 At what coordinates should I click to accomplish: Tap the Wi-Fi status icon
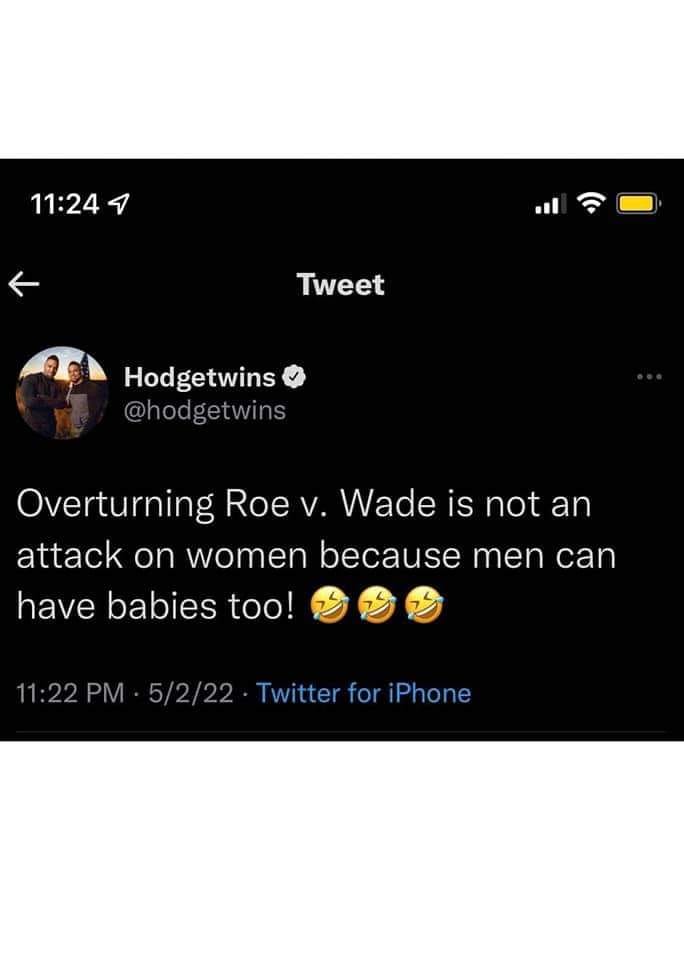coord(591,203)
